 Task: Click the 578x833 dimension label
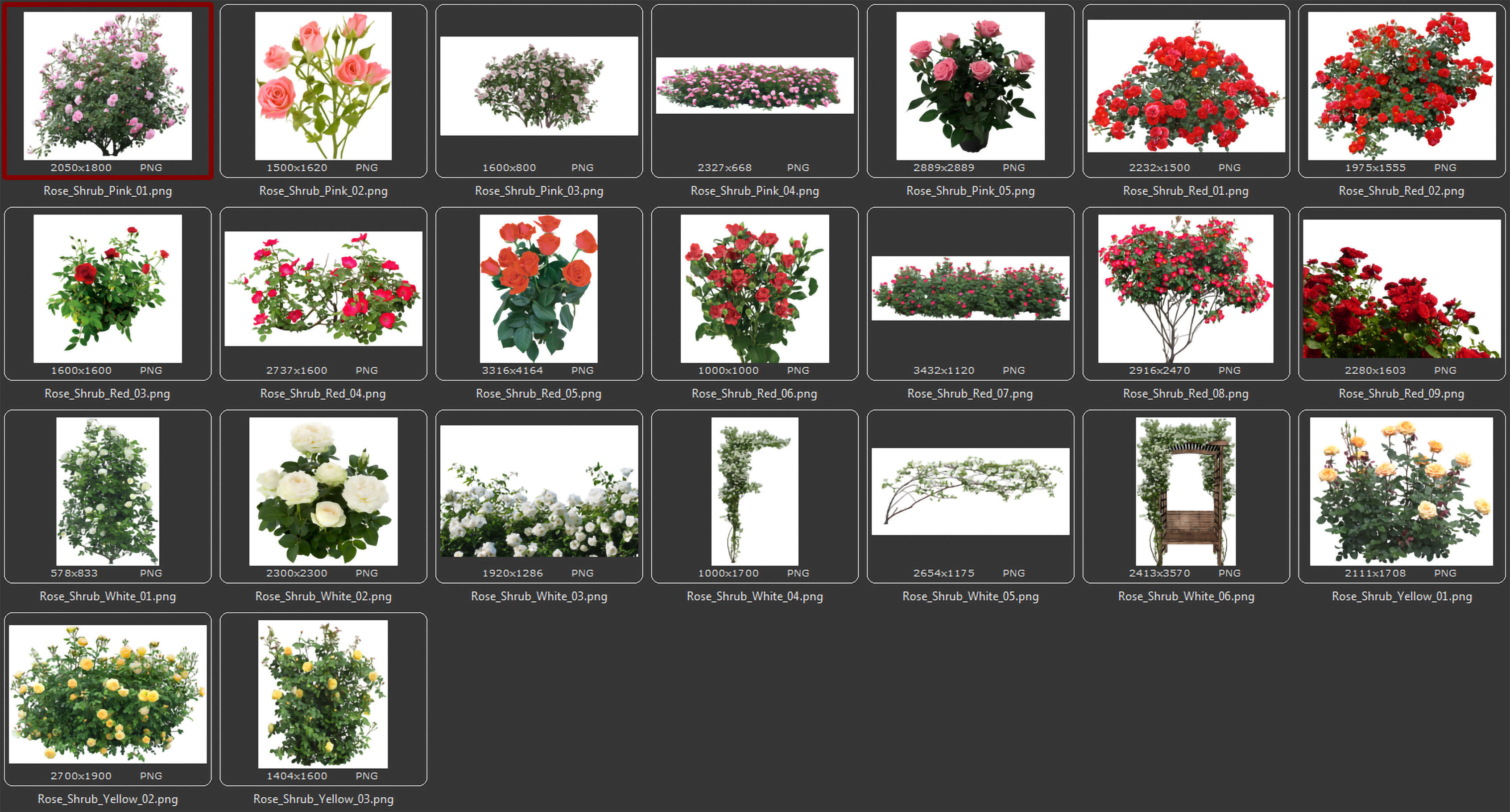74,573
